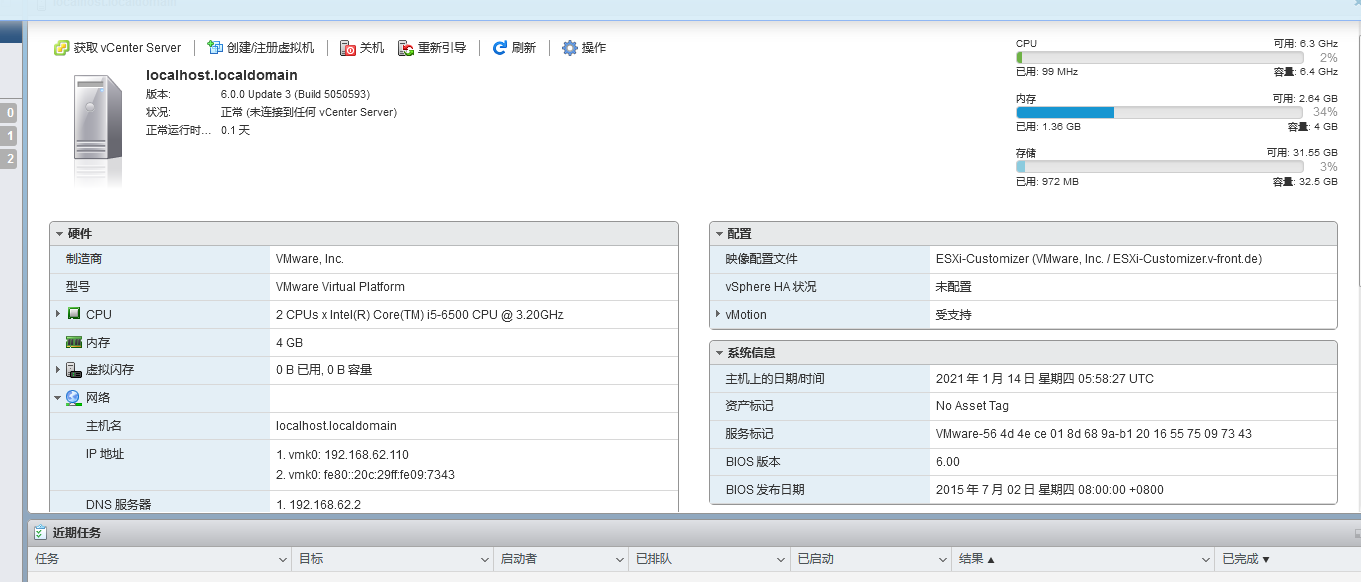
Task: Click the localhost.localdomain host title
Action: pos(222,75)
